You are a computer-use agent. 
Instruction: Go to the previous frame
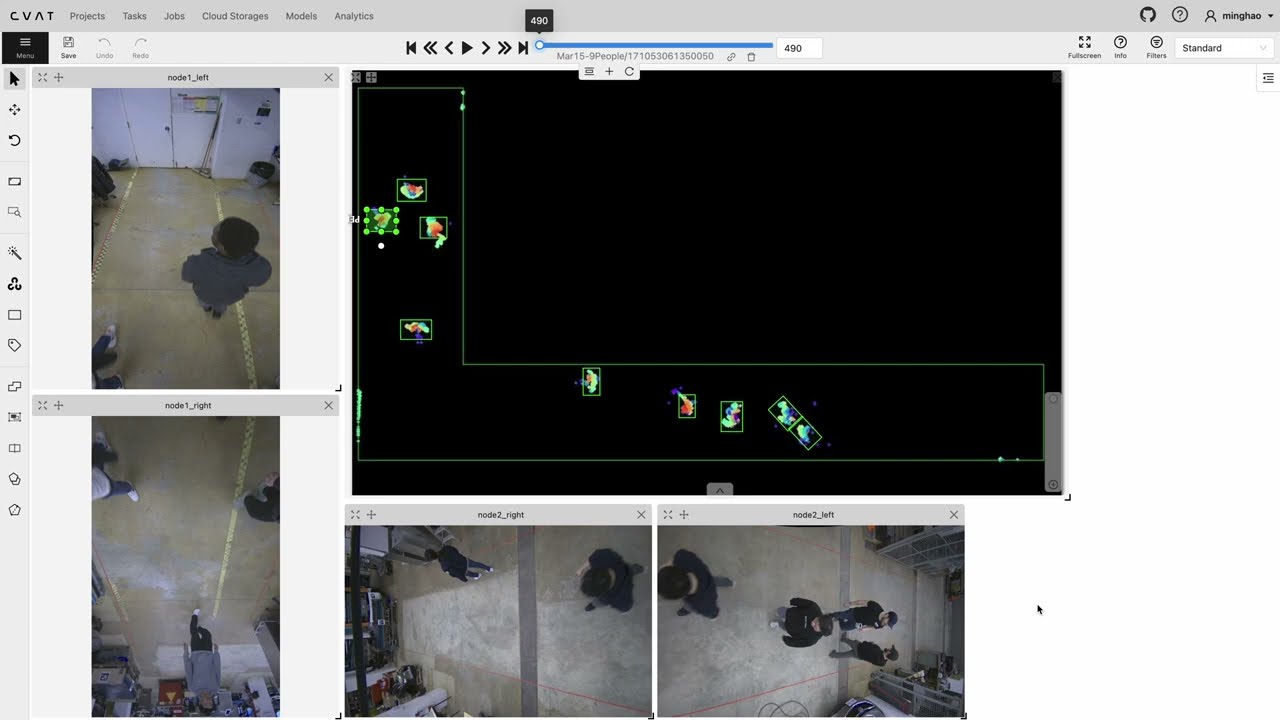[449, 48]
